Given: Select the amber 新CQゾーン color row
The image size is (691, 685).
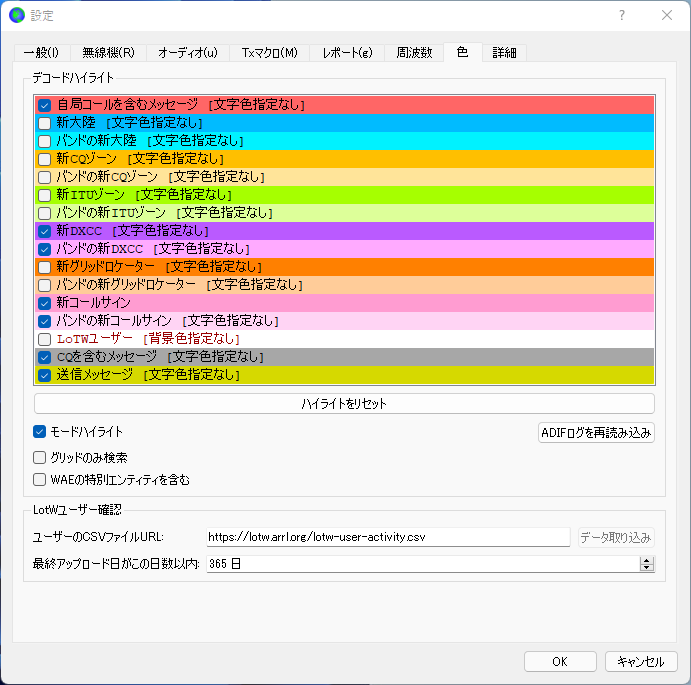Looking at the screenshot, I should [x=345, y=159].
